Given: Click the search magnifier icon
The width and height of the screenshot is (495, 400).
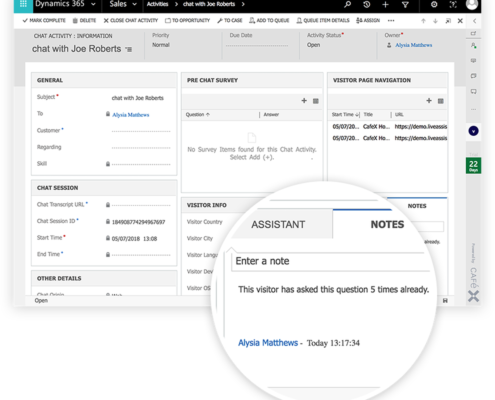Looking at the screenshot, I should (348, 4).
